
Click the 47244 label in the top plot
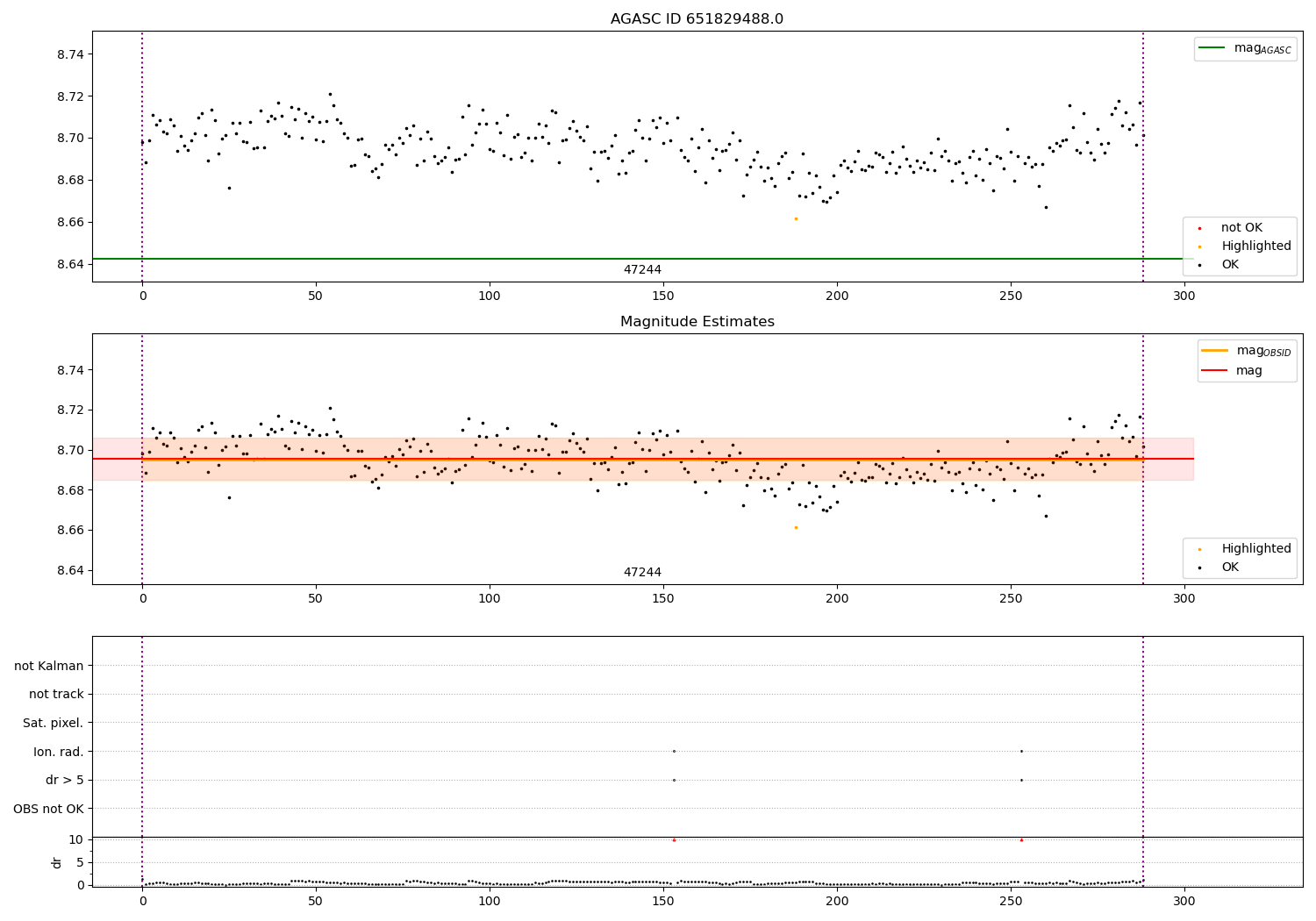(642, 270)
